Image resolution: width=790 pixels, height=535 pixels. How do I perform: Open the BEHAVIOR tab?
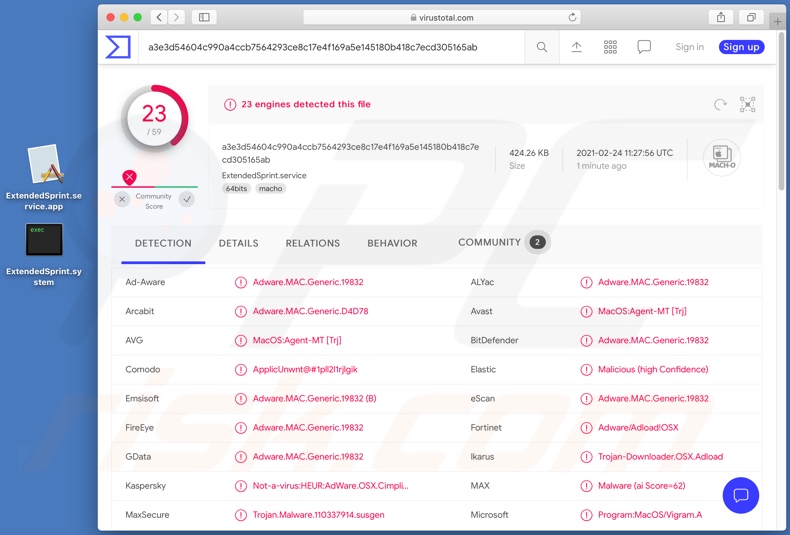tap(392, 243)
